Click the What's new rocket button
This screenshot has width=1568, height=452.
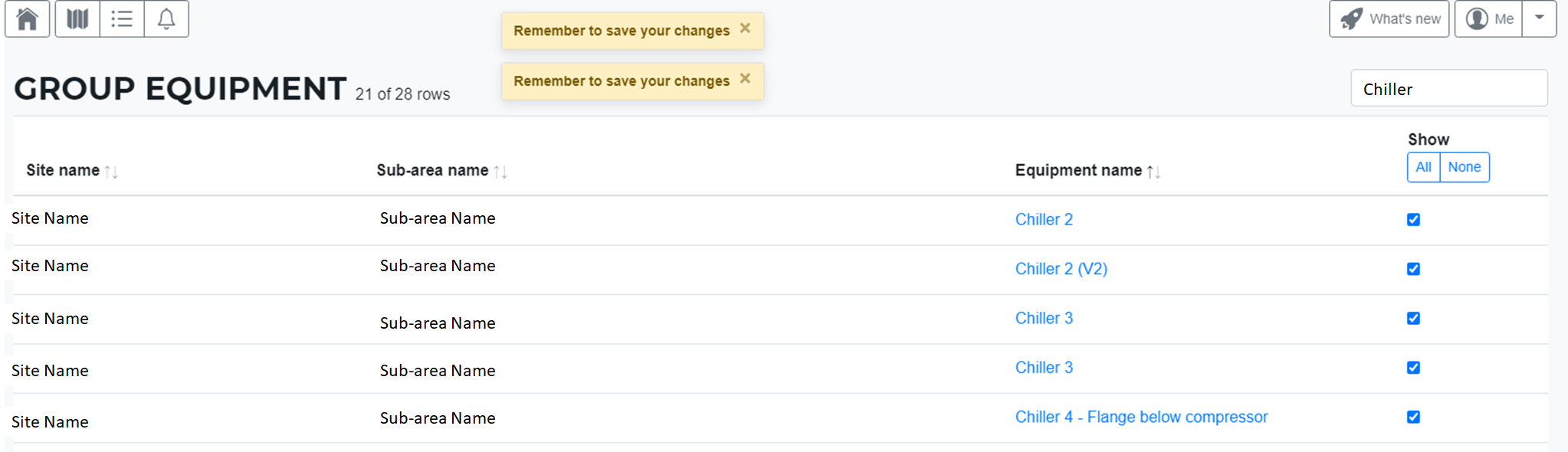click(1389, 18)
